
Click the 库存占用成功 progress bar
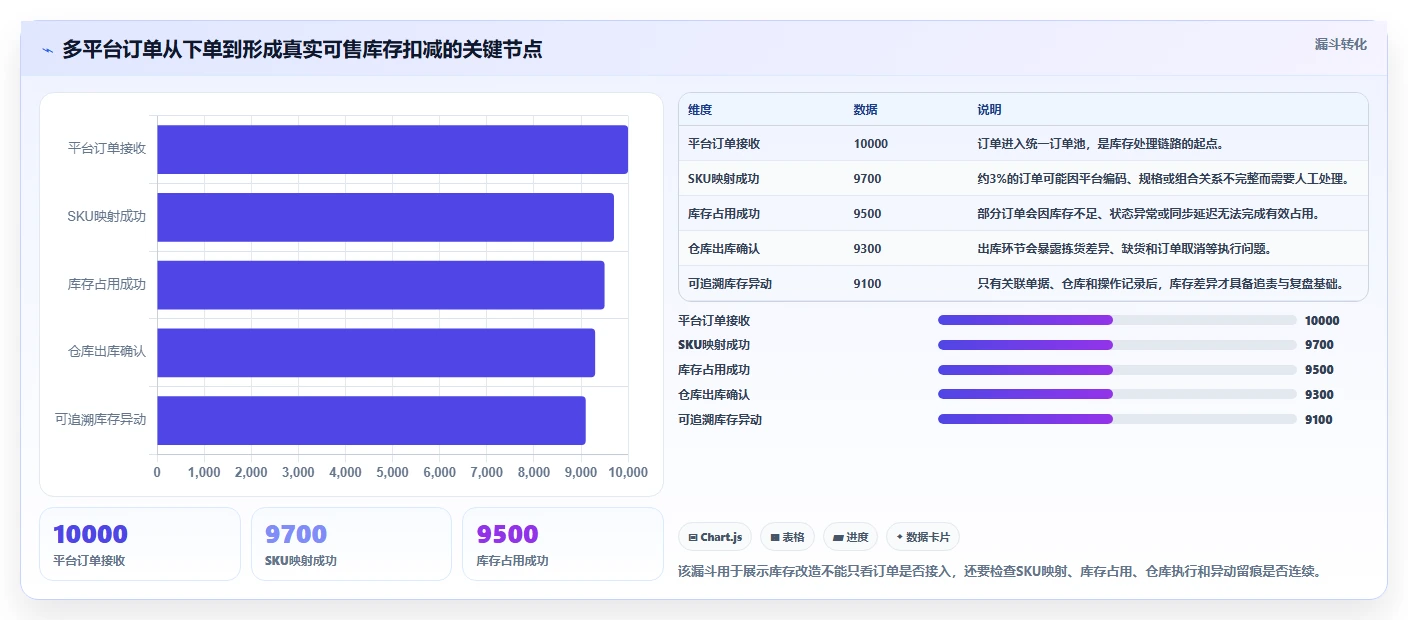tap(1117, 370)
